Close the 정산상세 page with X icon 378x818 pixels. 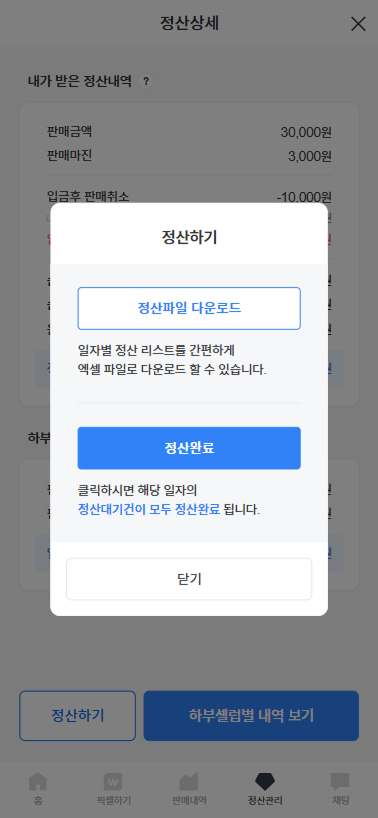(x=358, y=24)
